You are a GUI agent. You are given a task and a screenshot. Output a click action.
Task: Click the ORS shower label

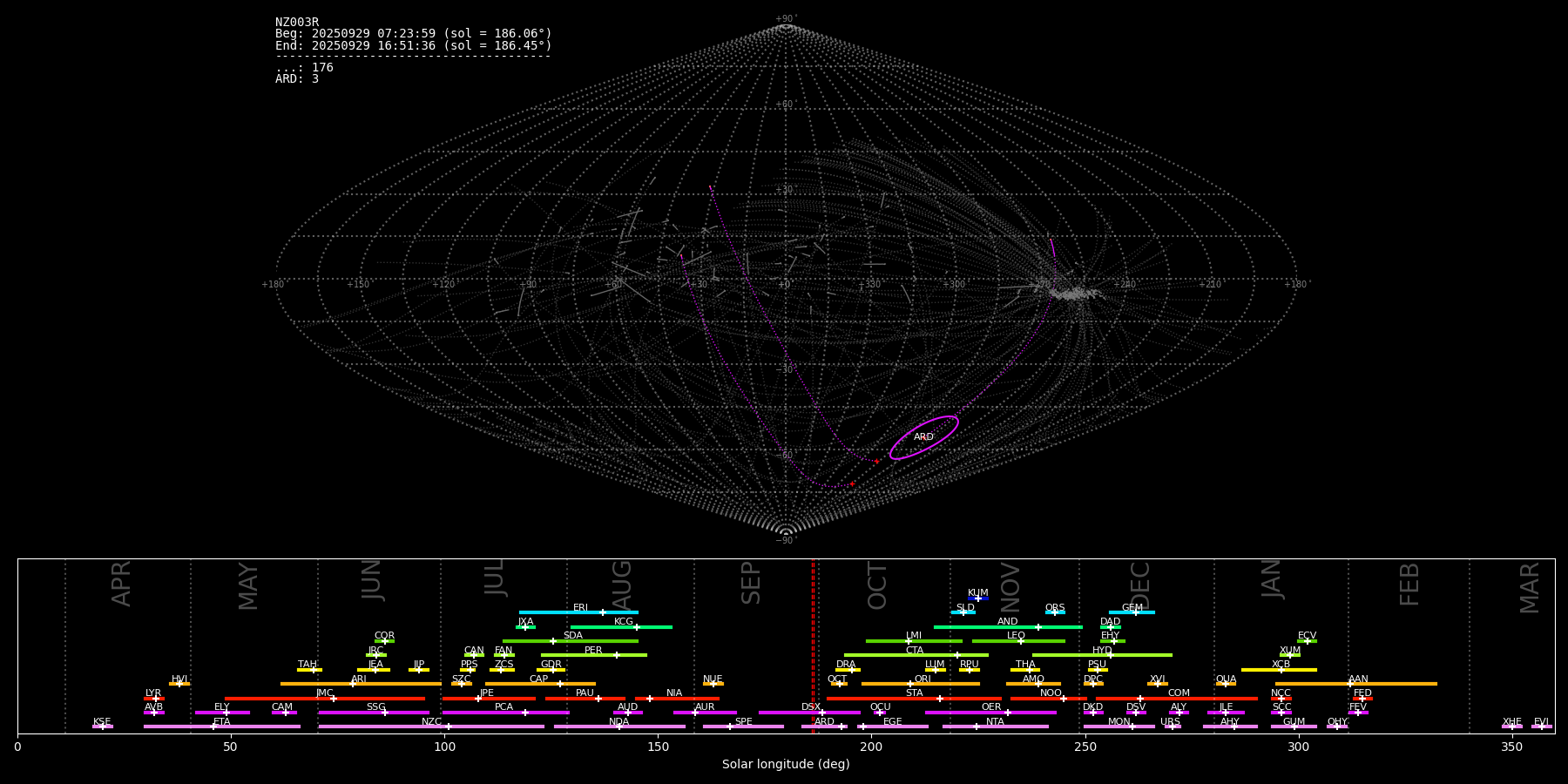pyautogui.click(x=1055, y=608)
